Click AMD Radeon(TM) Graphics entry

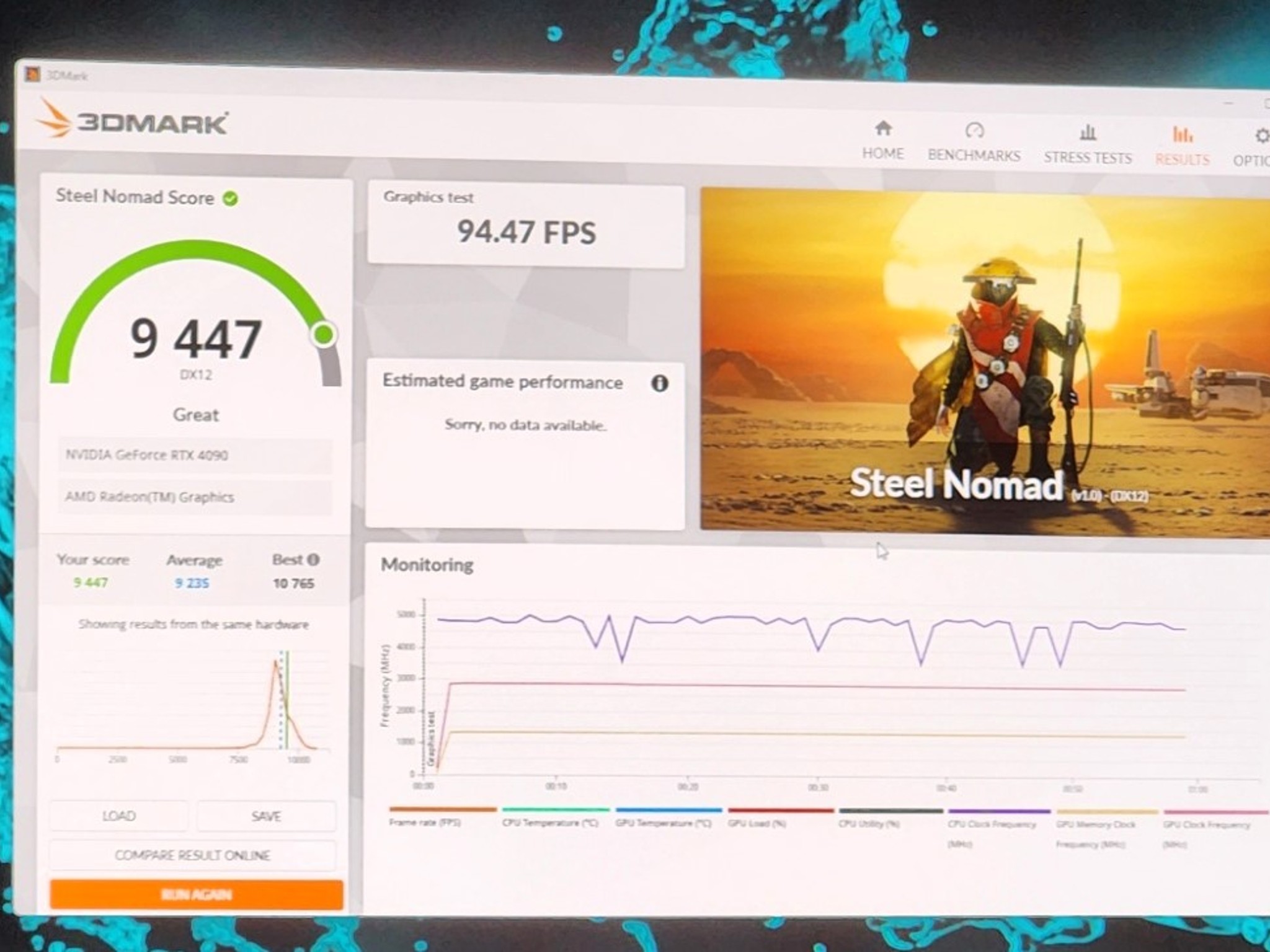[195, 497]
